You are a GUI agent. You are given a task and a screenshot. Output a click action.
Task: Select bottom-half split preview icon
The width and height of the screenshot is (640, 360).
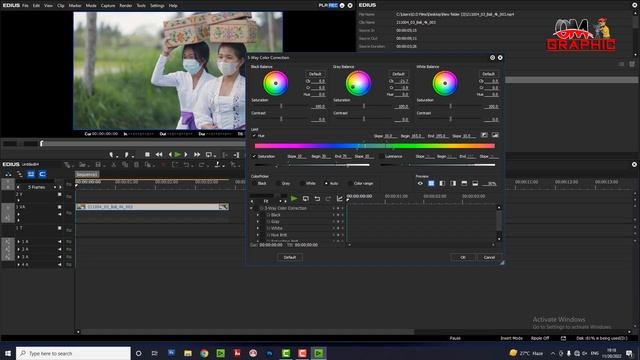click(475, 183)
